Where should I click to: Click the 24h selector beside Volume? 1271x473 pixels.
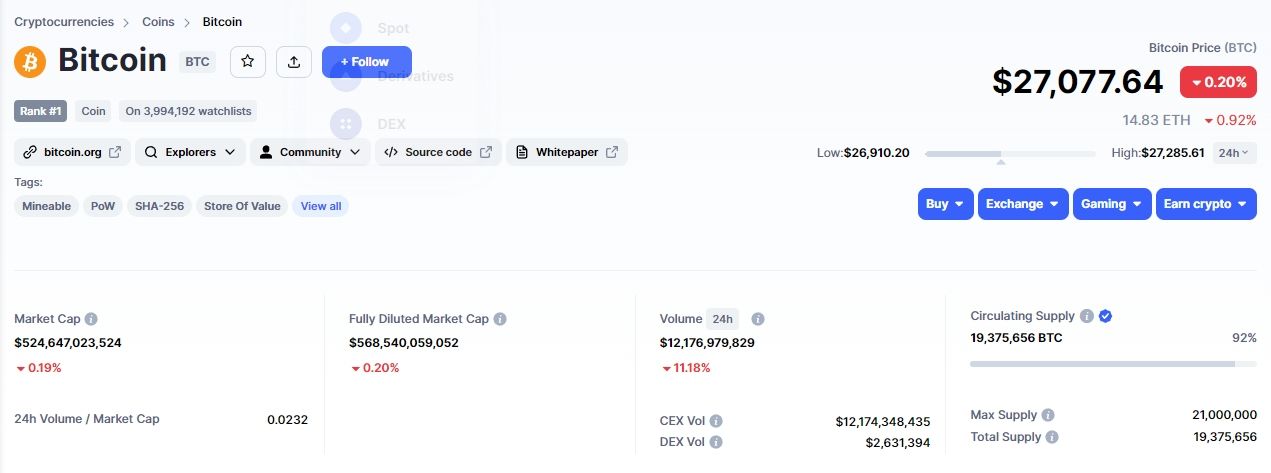coord(722,319)
